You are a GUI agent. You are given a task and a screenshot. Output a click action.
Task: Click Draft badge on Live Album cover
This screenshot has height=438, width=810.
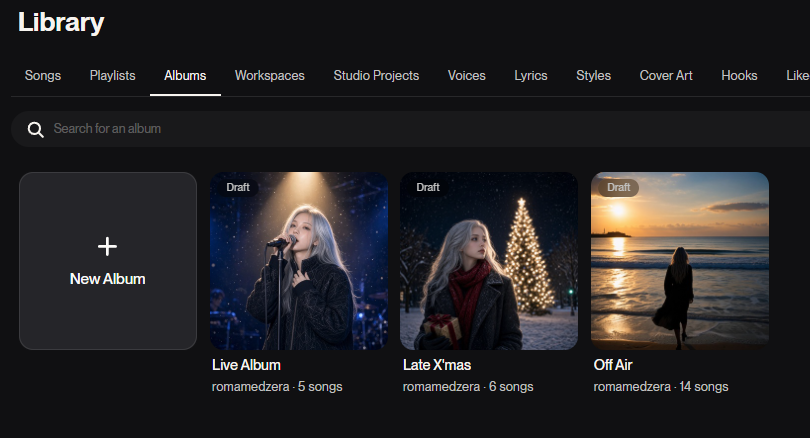(238, 187)
